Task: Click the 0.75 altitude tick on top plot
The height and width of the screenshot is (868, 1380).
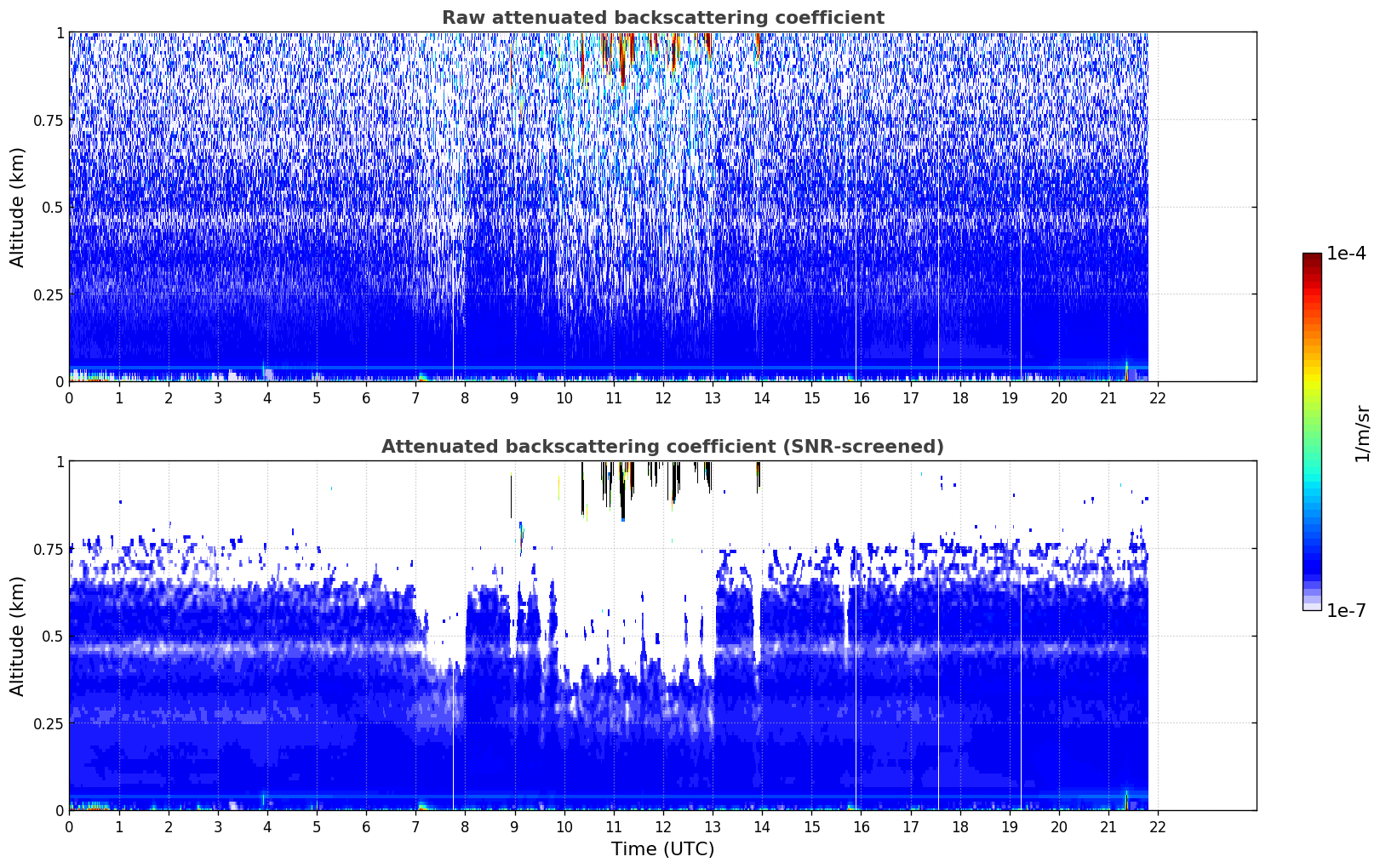Action: pos(49,120)
